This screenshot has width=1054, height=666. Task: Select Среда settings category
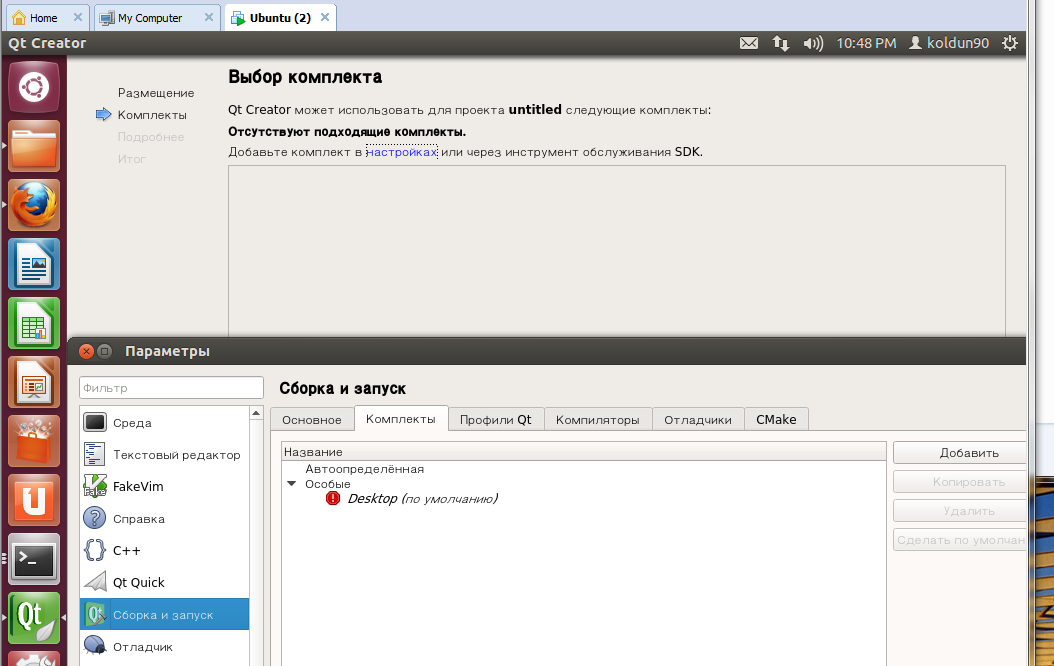coord(165,423)
